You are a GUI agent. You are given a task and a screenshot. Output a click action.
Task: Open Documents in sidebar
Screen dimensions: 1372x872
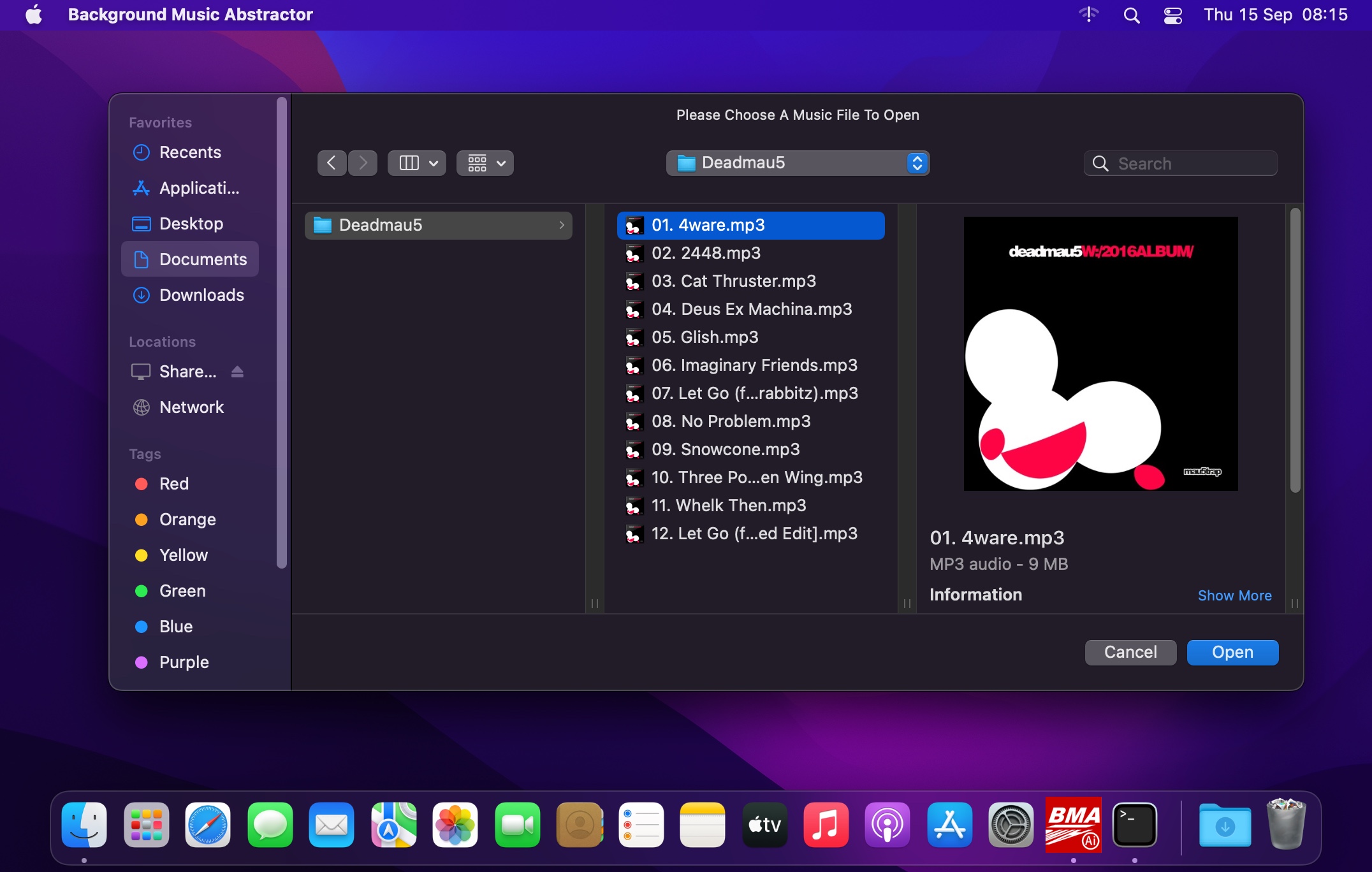[x=189, y=259]
